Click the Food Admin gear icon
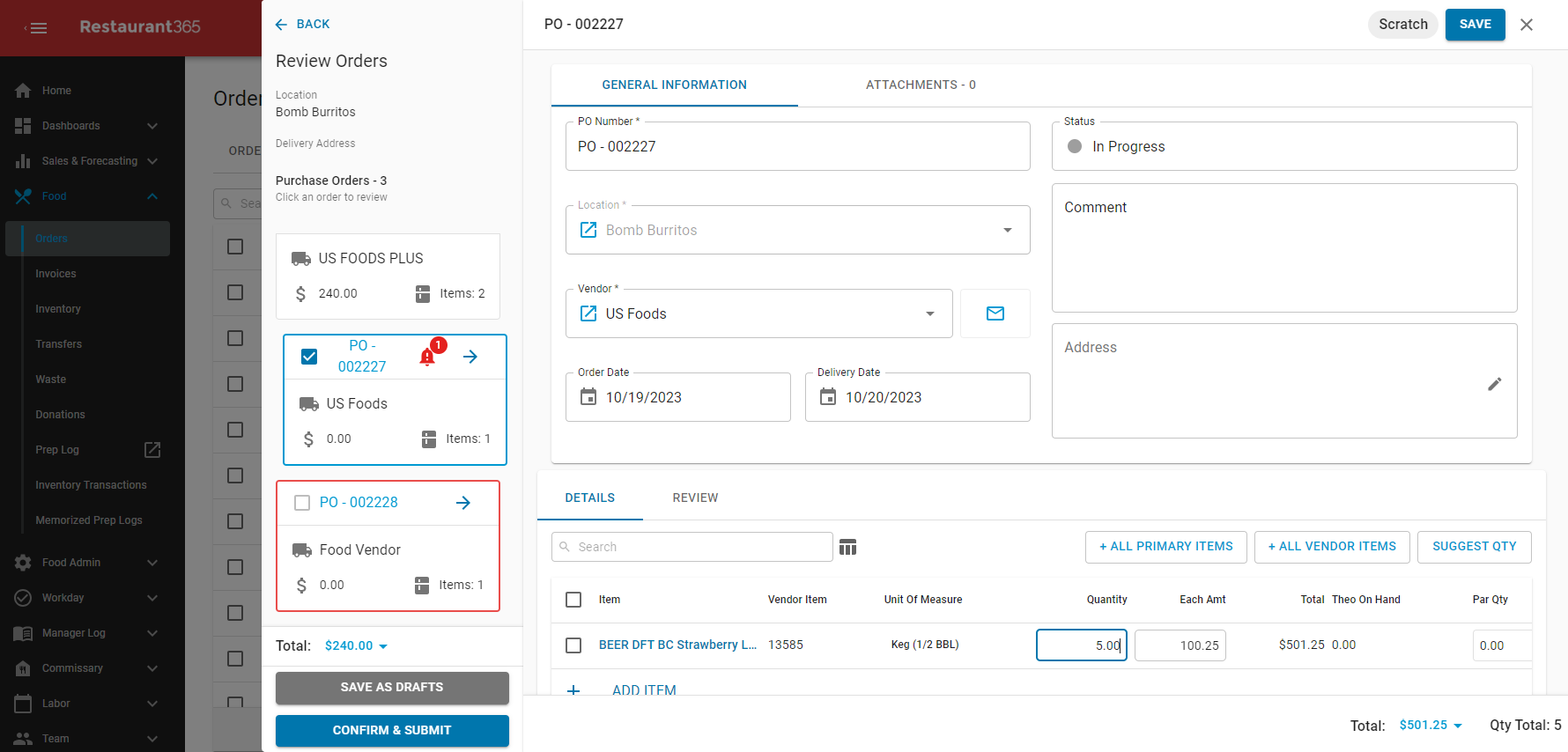 click(x=23, y=563)
